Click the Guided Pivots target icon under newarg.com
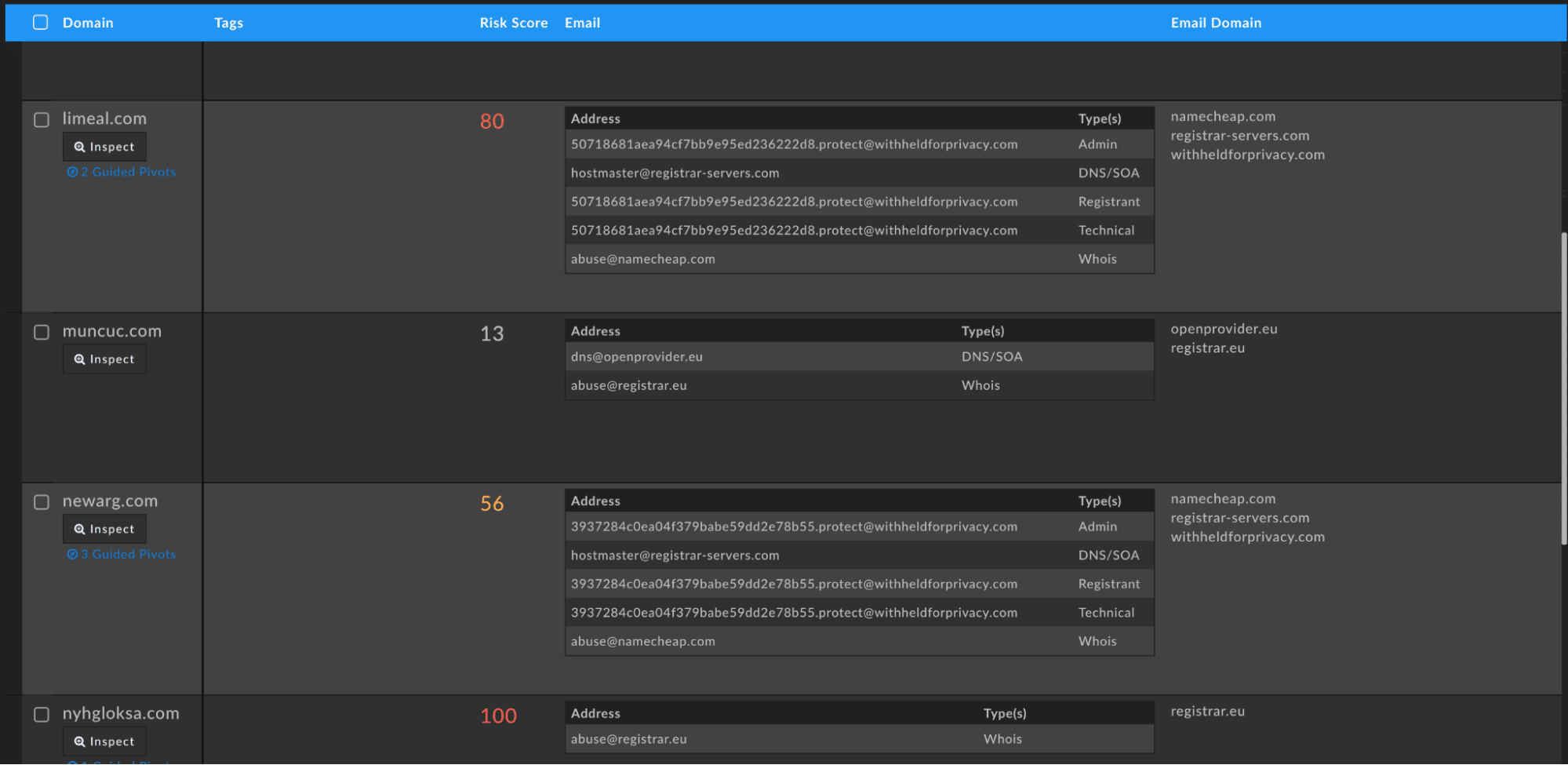The image size is (1568, 765). [74, 554]
